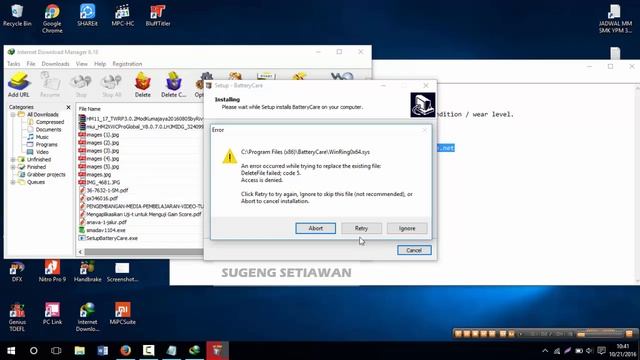Image resolution: width=640 pixels, height=360 pixels.
Task: Select Grabber projects in category tree
Action: click(46, 174)
